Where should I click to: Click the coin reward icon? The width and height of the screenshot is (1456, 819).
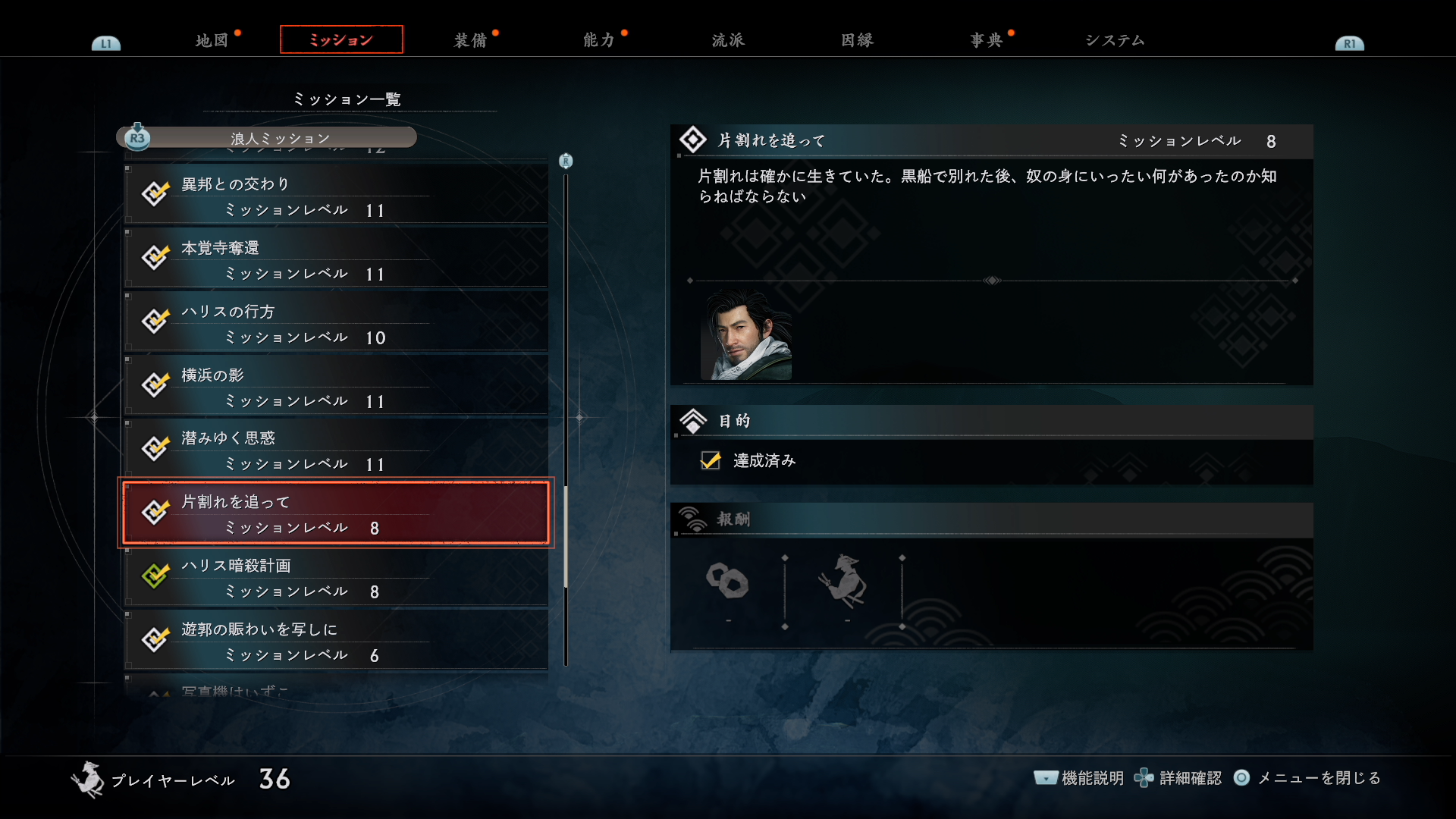point(727,581)
